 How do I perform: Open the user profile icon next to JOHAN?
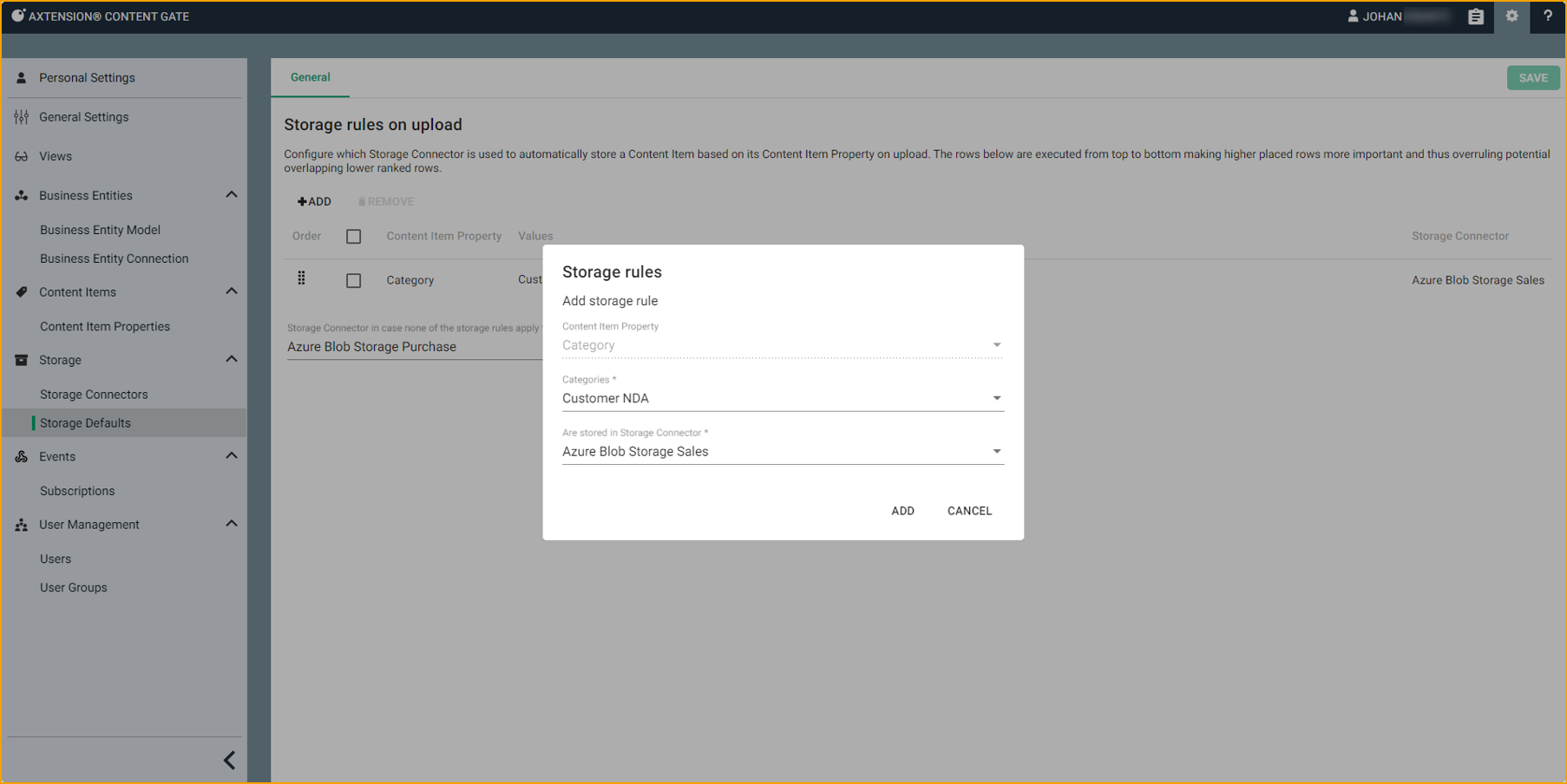coord(1353,16)
